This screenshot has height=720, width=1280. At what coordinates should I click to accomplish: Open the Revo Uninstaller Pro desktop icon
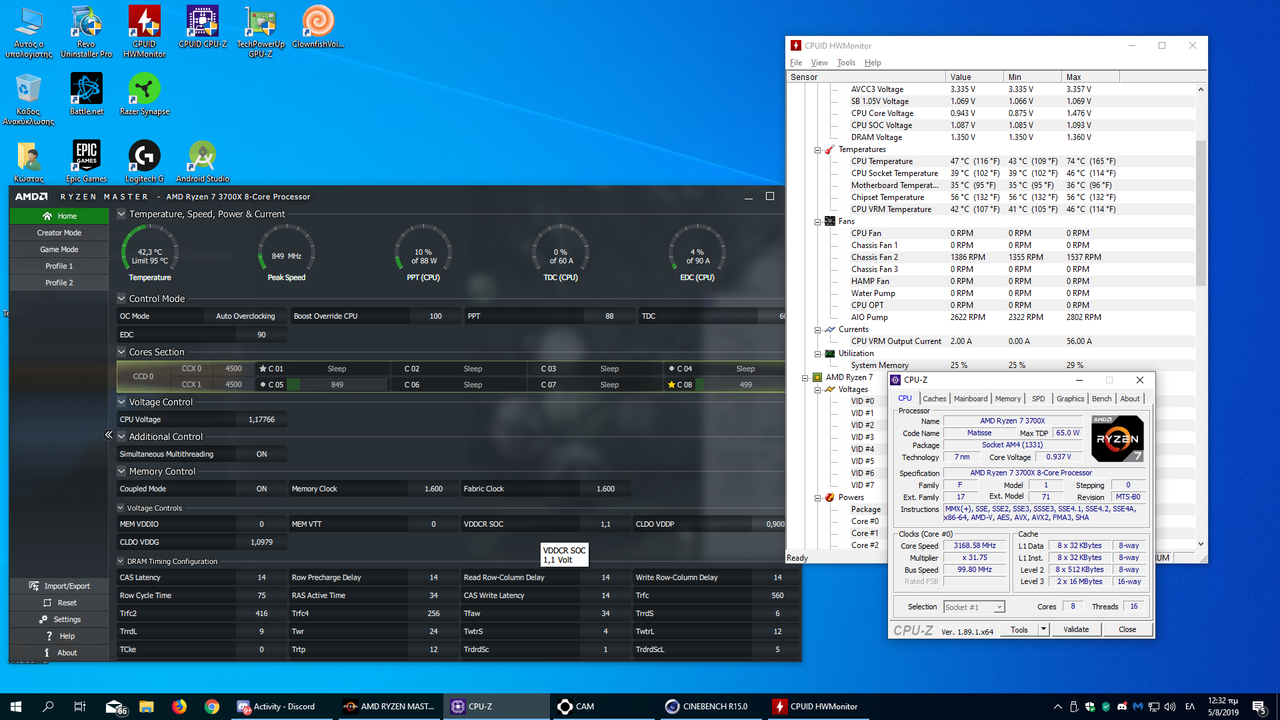(86, 32)
